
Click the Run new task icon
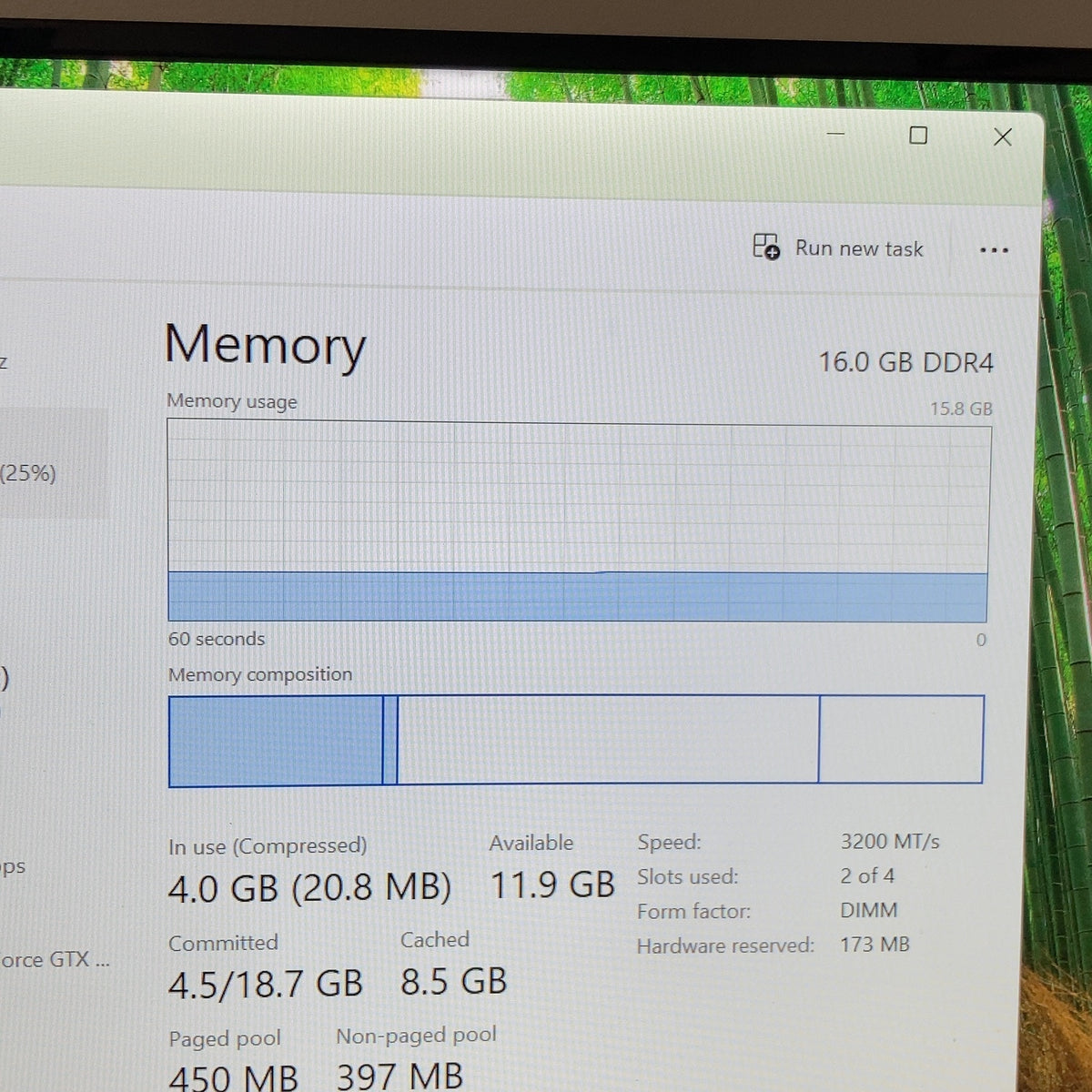pos(766,247)
